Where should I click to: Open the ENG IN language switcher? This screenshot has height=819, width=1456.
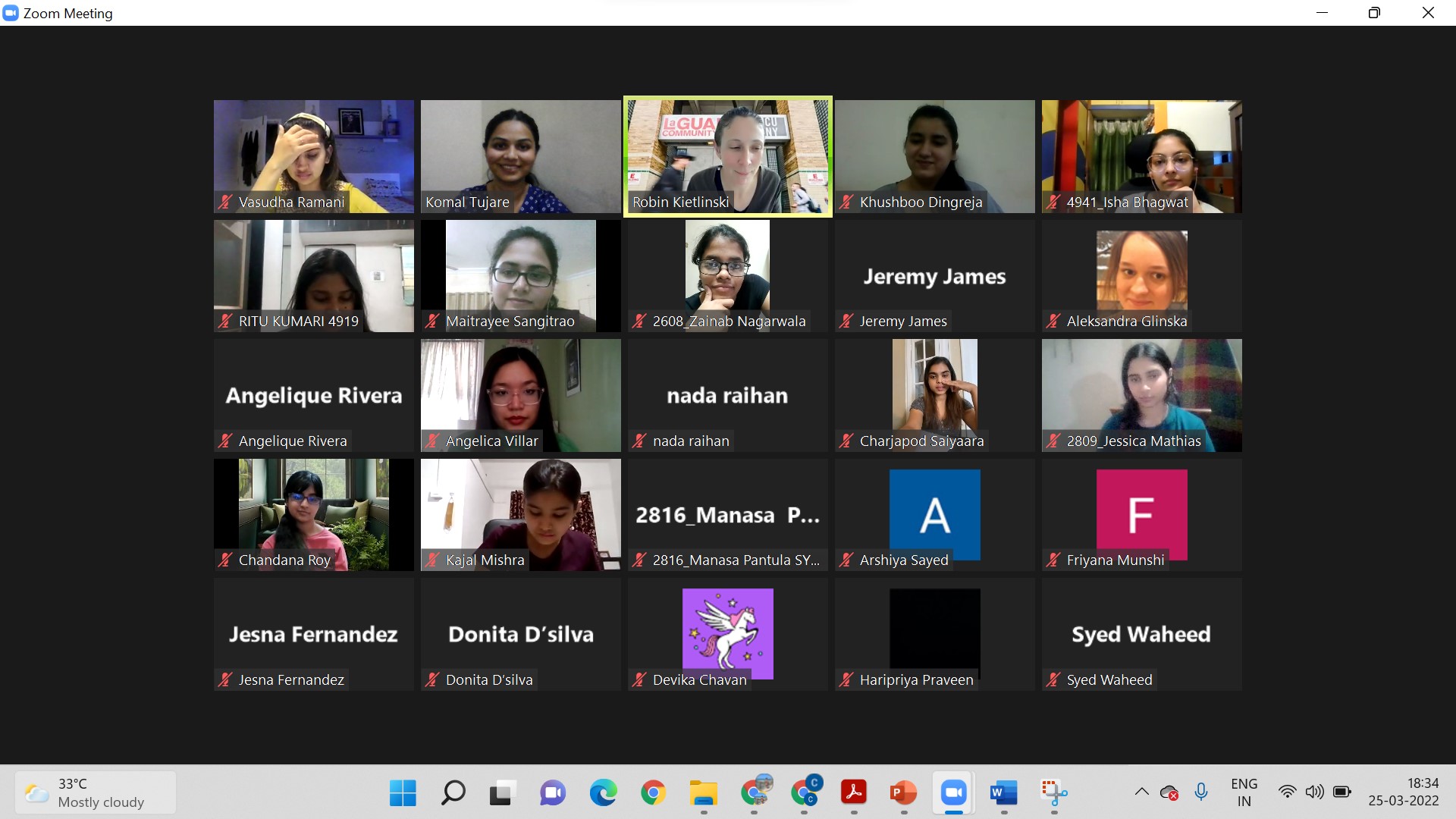click(1244, 792)
